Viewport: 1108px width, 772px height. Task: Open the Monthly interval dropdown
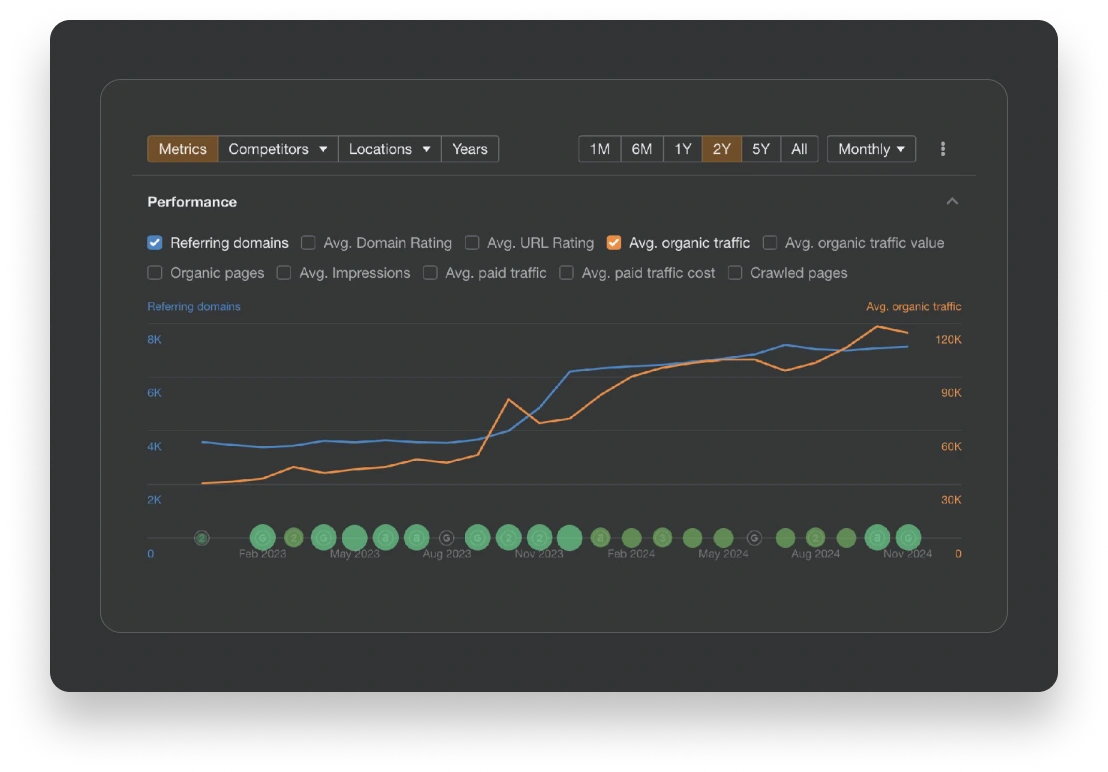(871, 149)
